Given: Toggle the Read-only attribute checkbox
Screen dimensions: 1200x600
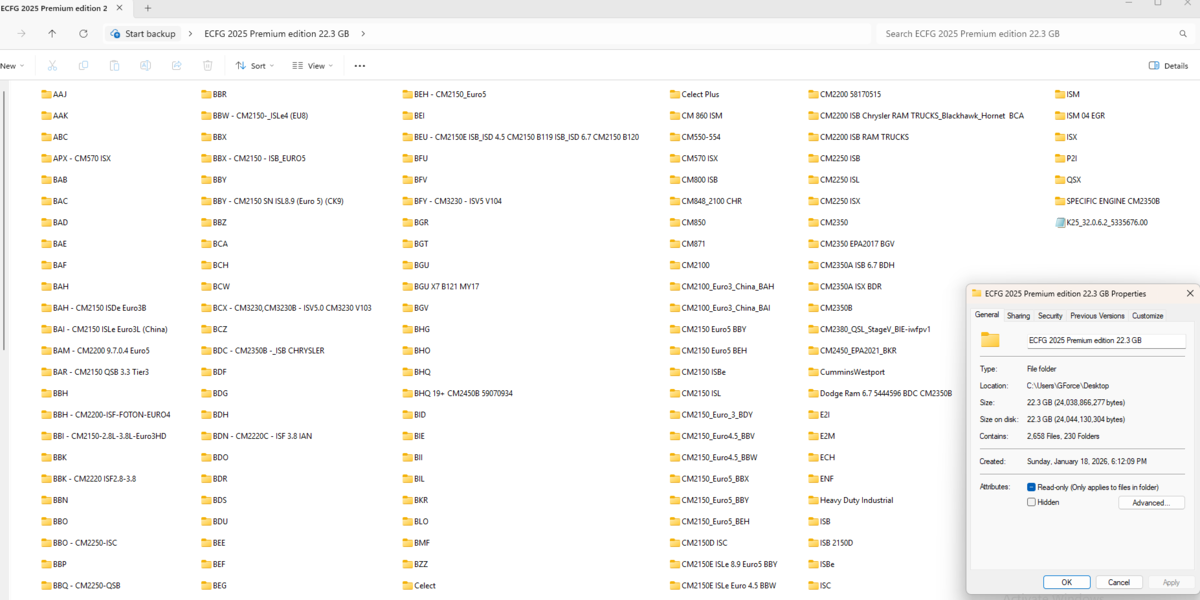Looking at the screenshot, I should pyautogui.click(x=1032, y=487).
